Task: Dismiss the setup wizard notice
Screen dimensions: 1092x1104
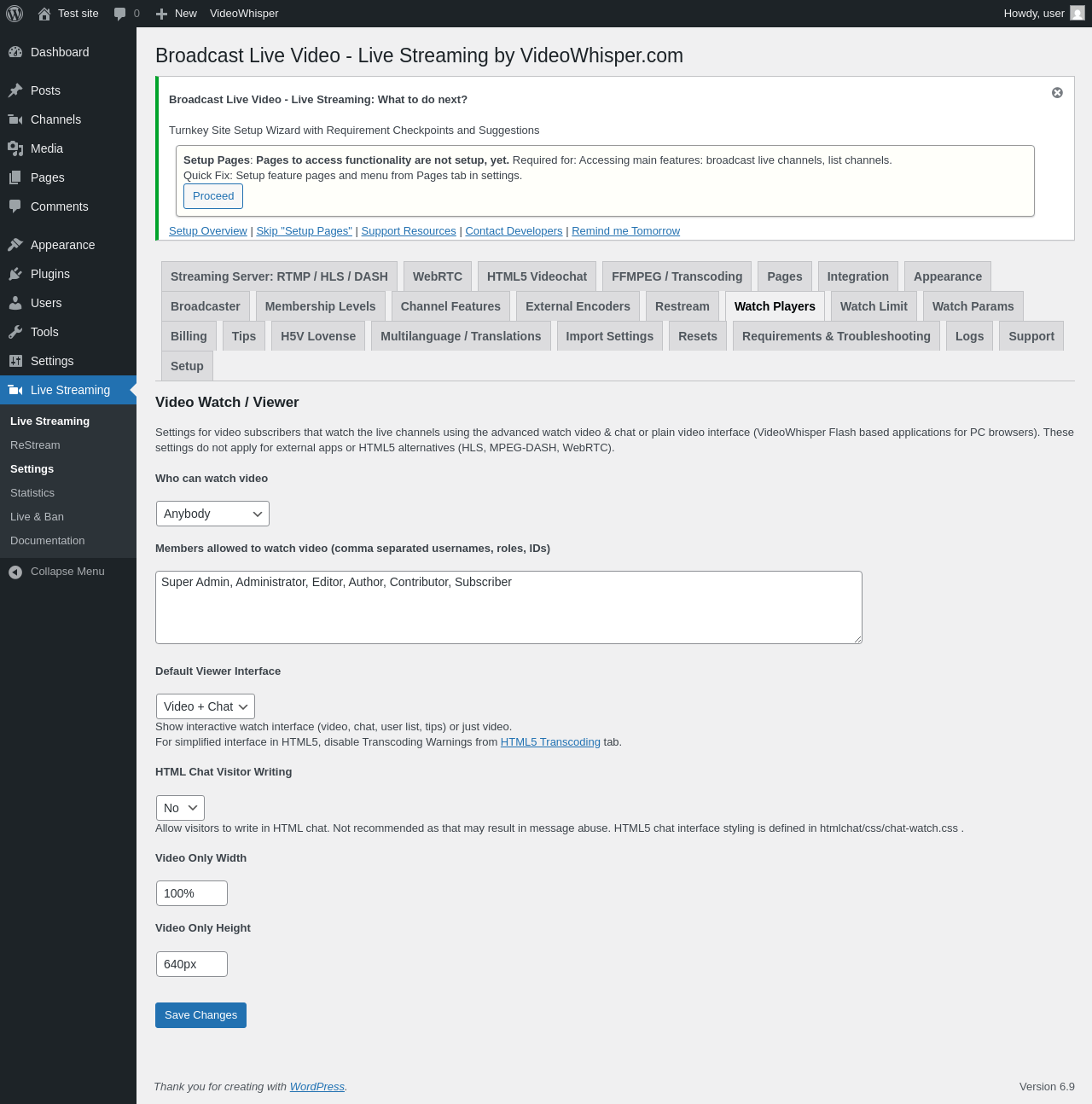Action: click(x=1057, y=93)
